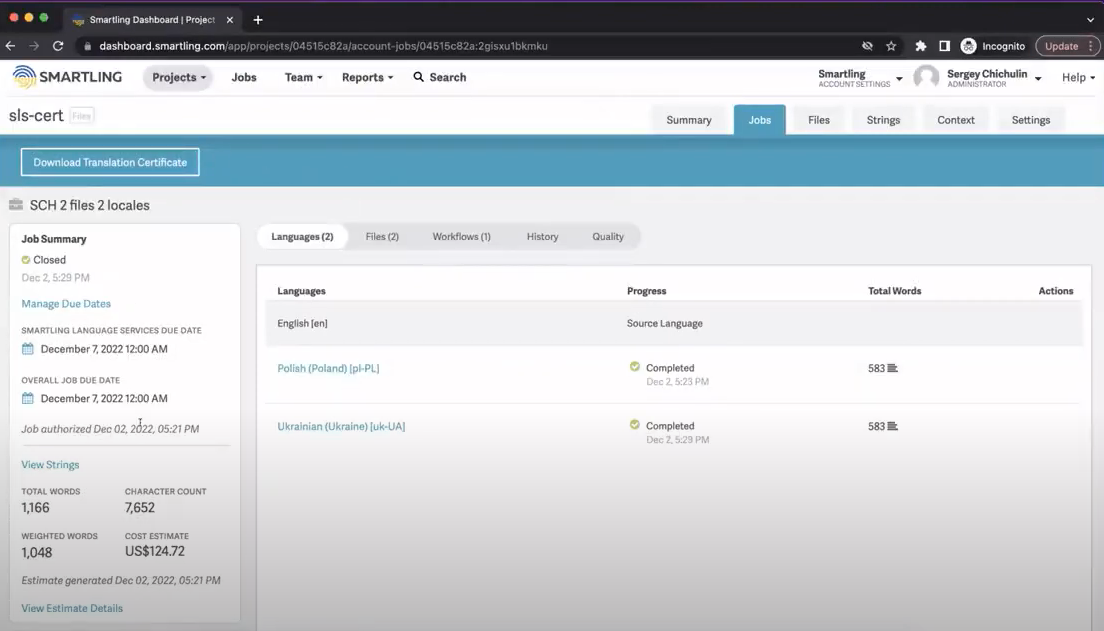Click the Files badge next to sls-cert
The height and width of the screenshot is (631, 1104).
[x=82, y=115]
